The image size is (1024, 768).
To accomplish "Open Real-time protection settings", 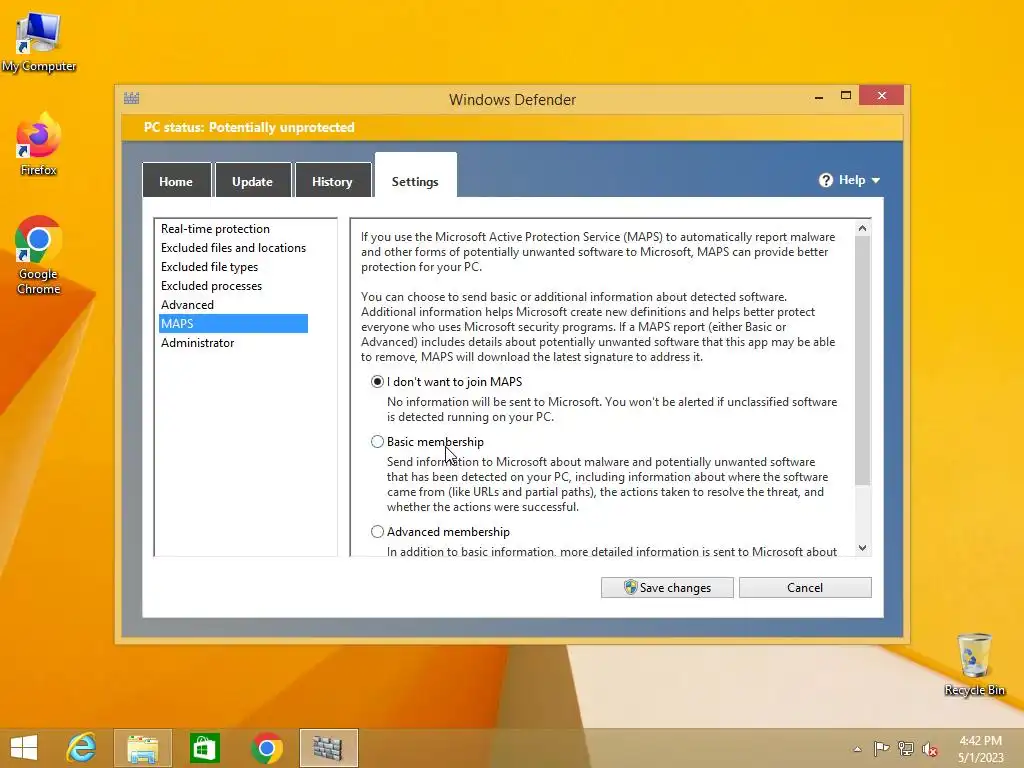I will [216, 229].
